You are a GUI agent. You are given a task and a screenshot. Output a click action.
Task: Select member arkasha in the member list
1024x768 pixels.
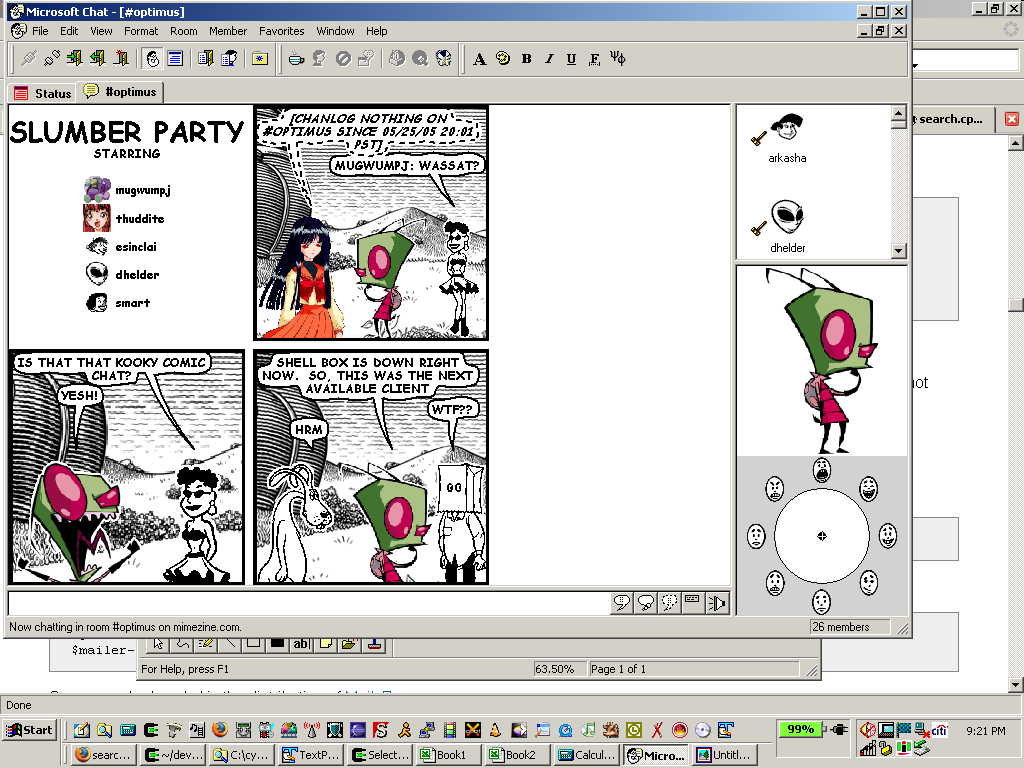tap(786, 139)
